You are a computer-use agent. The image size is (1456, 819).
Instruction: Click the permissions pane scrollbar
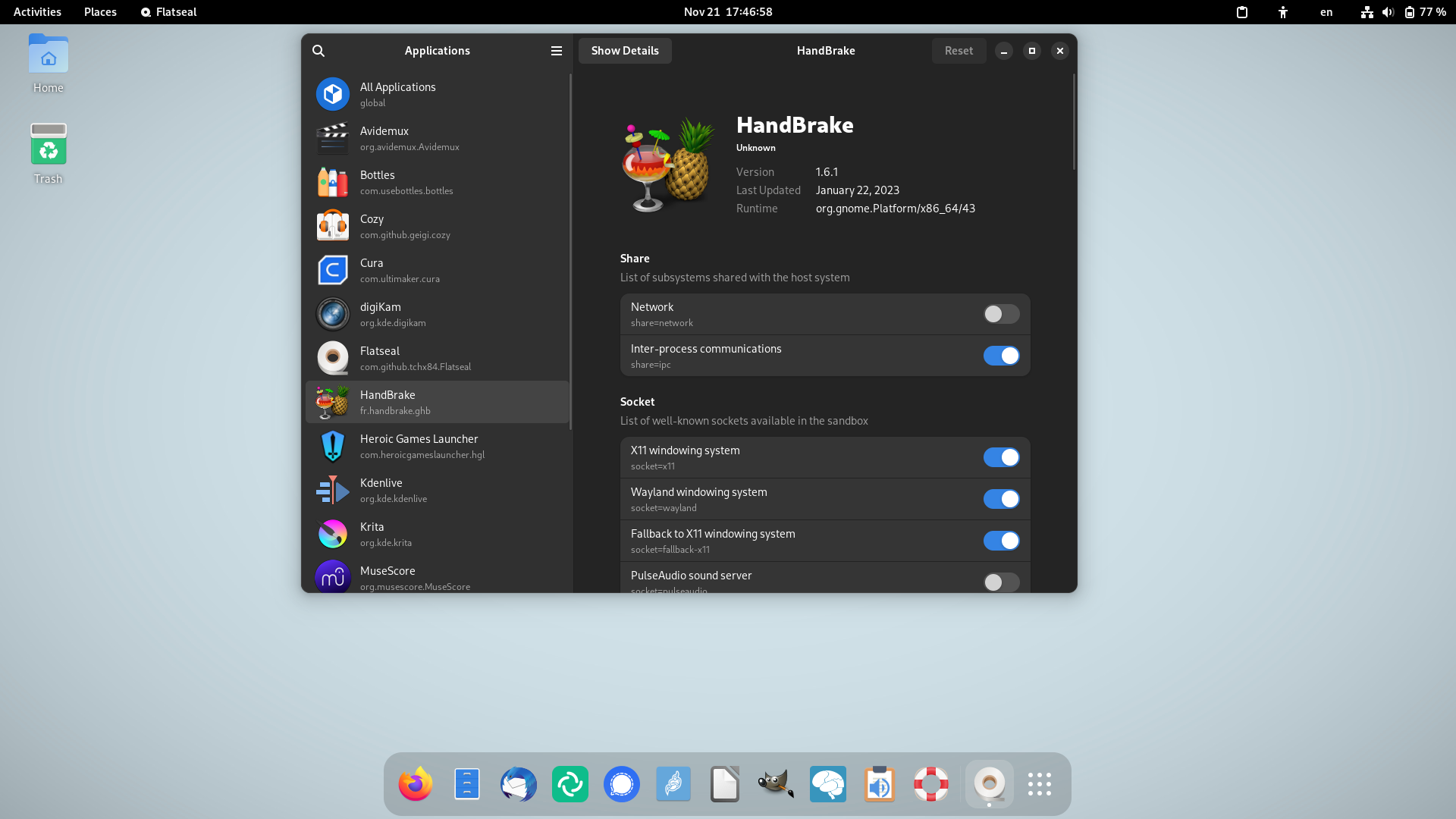(1074, 121)
